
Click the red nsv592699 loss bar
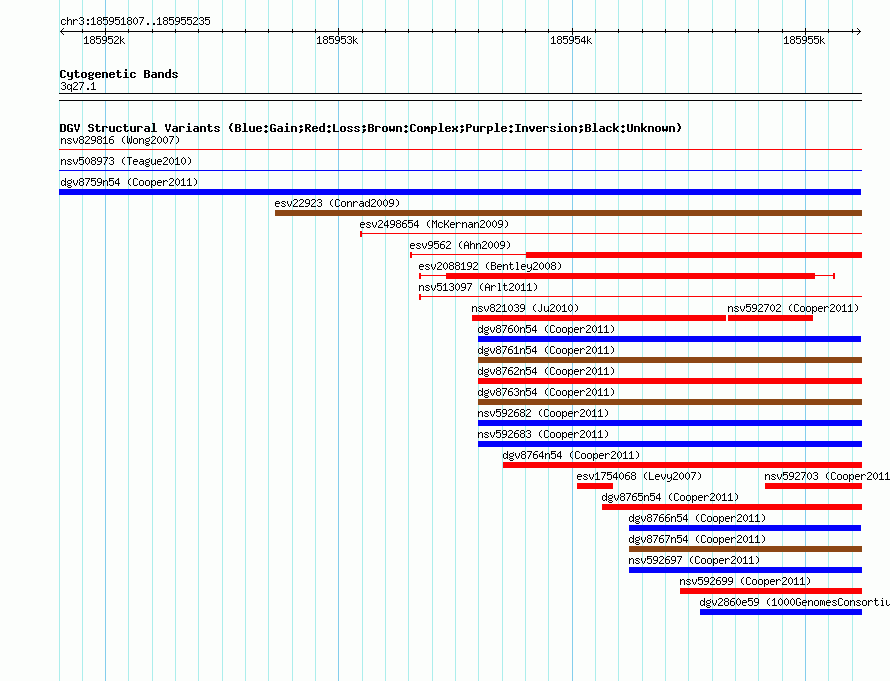[771, 591]
